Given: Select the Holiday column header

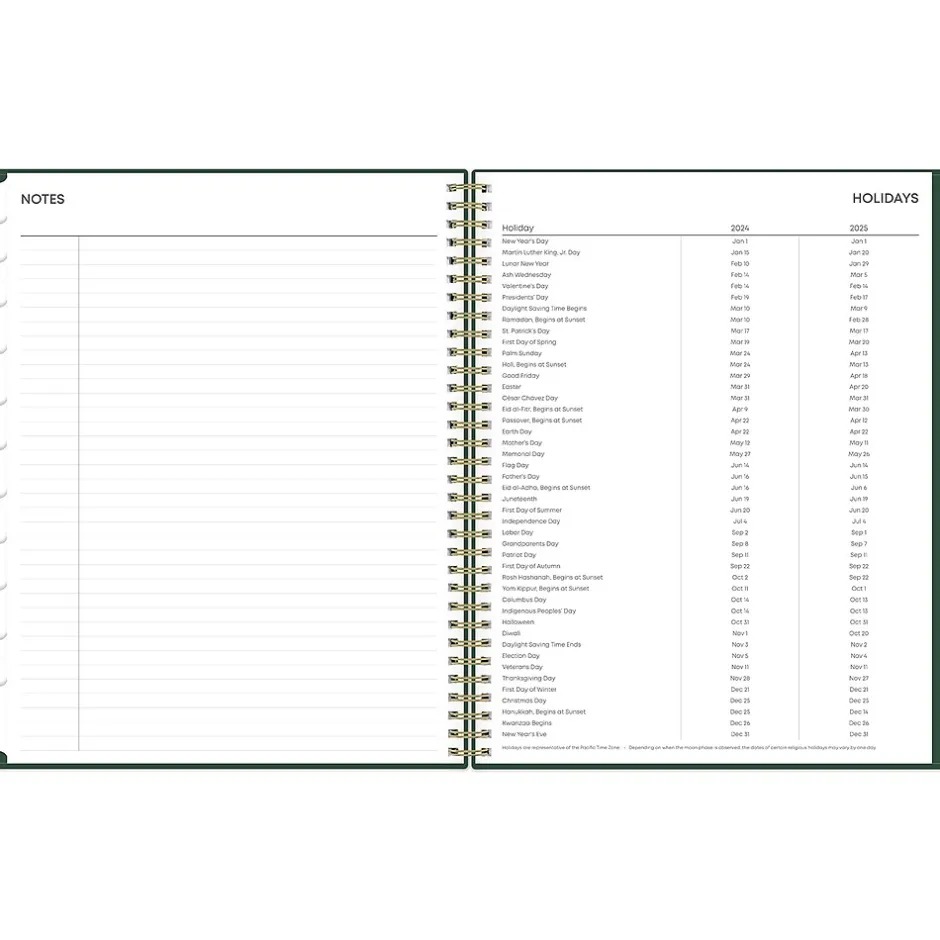Looking at the screenshot, I should coord(518,228).
